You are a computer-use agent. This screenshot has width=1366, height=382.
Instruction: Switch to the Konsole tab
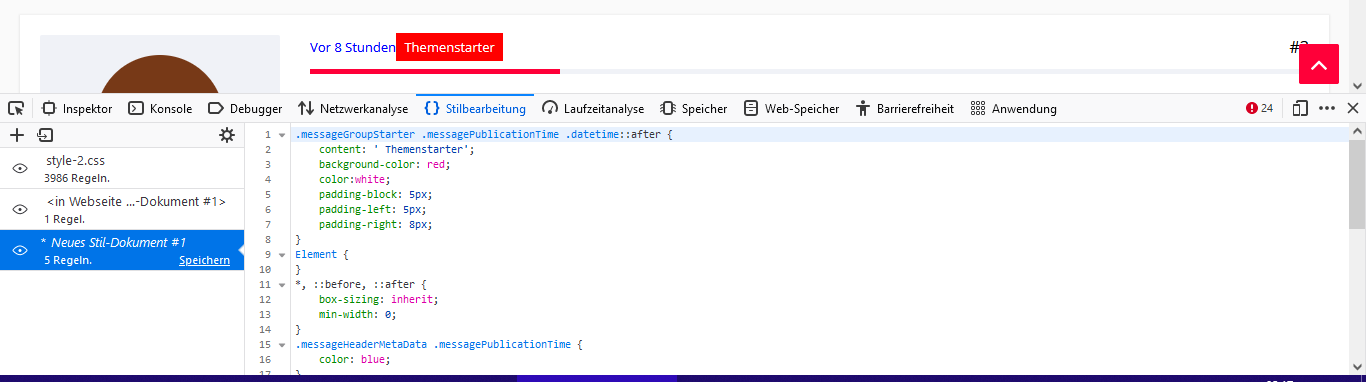point(160,108)
